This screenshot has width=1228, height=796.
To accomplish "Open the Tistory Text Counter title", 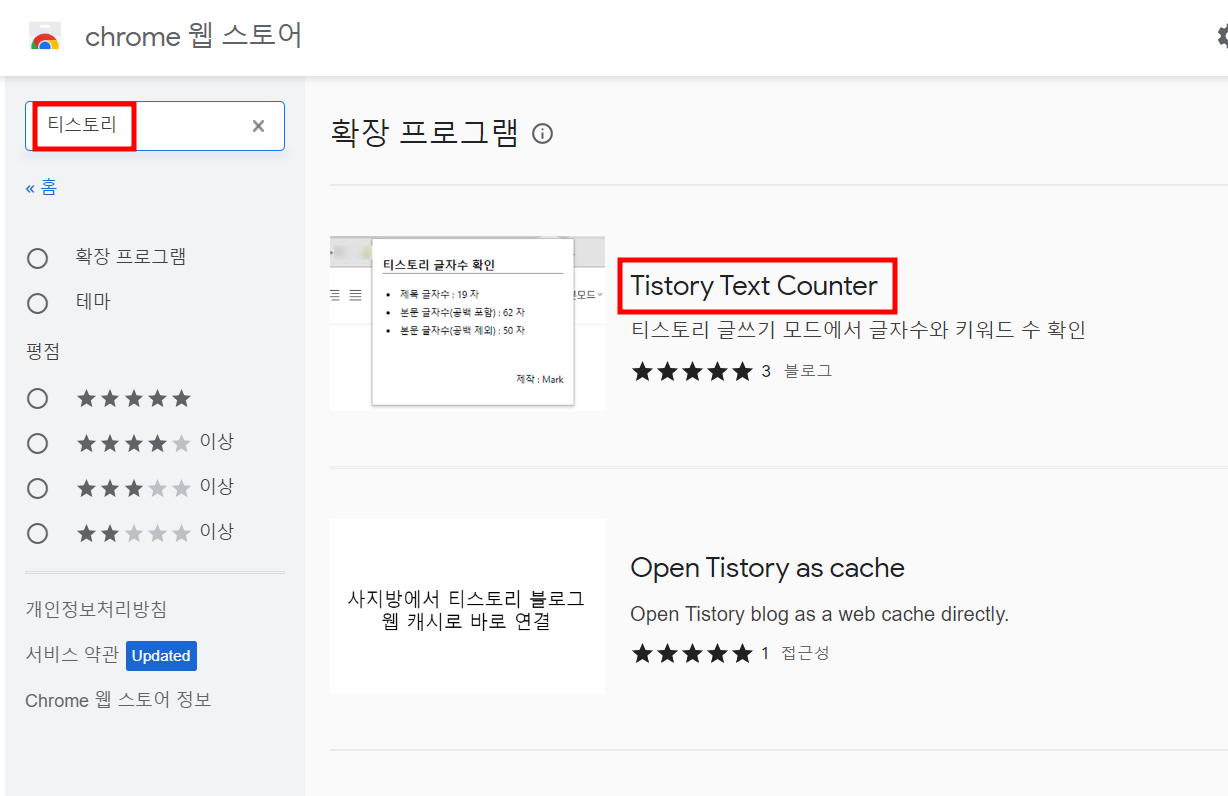I will click(754, 286).
